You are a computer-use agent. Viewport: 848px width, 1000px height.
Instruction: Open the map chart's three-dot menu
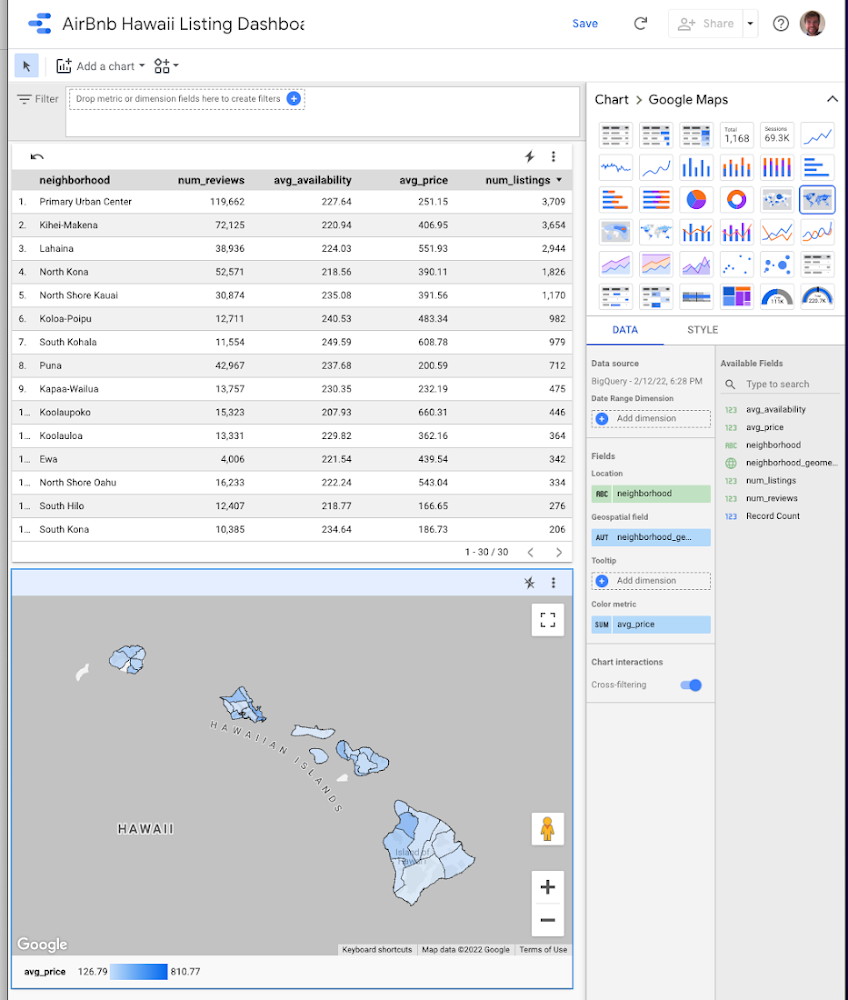(x=553, y=582)
